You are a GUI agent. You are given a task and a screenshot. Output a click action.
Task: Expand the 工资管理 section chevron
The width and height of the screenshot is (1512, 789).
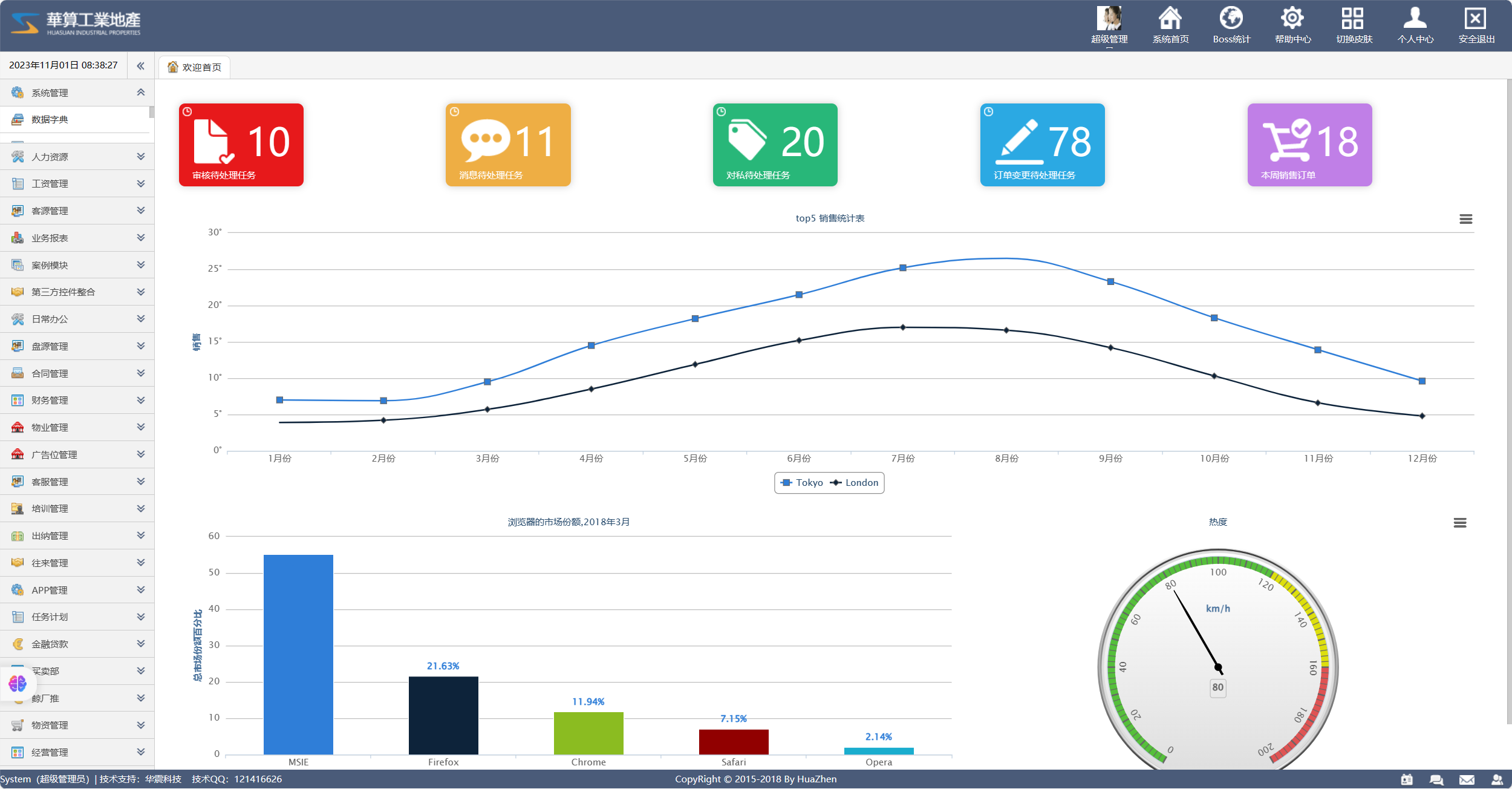click(x=141, y=183)
